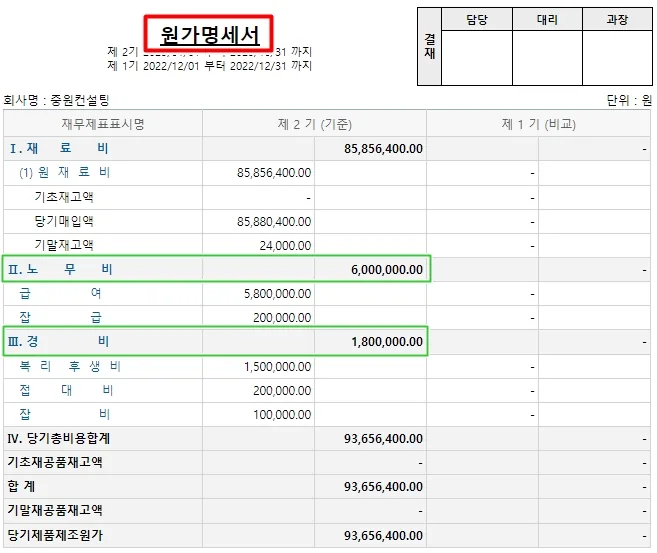Select the Ⅰ. 재료비 row label
Image resolution: width=657 pixels, height=553 pixels.
pyautogui.click(x=59, y=148)
